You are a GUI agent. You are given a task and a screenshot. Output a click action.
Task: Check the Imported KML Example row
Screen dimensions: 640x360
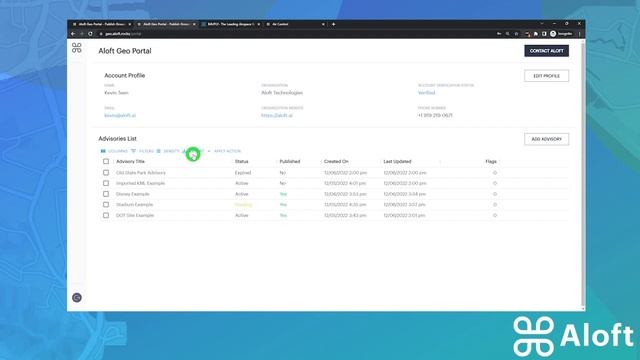tap(106, 183)
